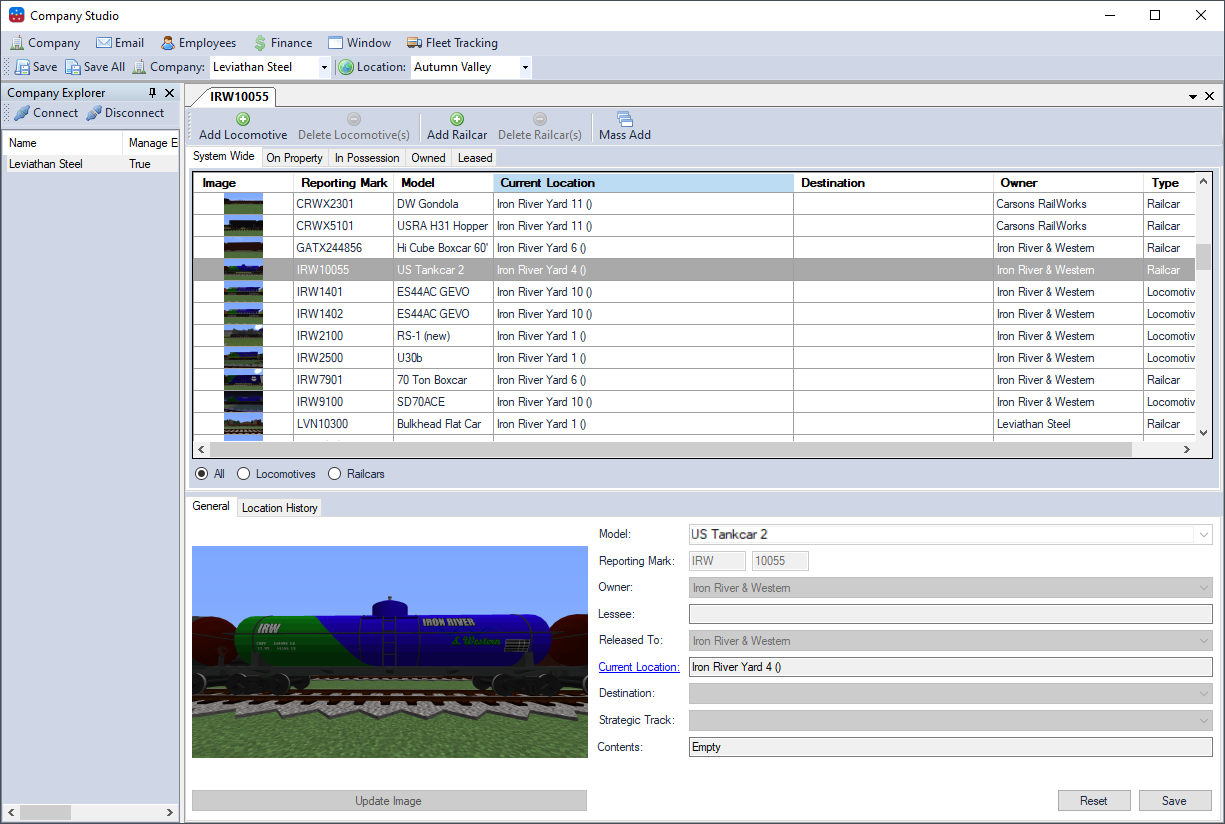Click the Update Image button
Viewport: 1225px width, 824px height.
tap(389, 801)
